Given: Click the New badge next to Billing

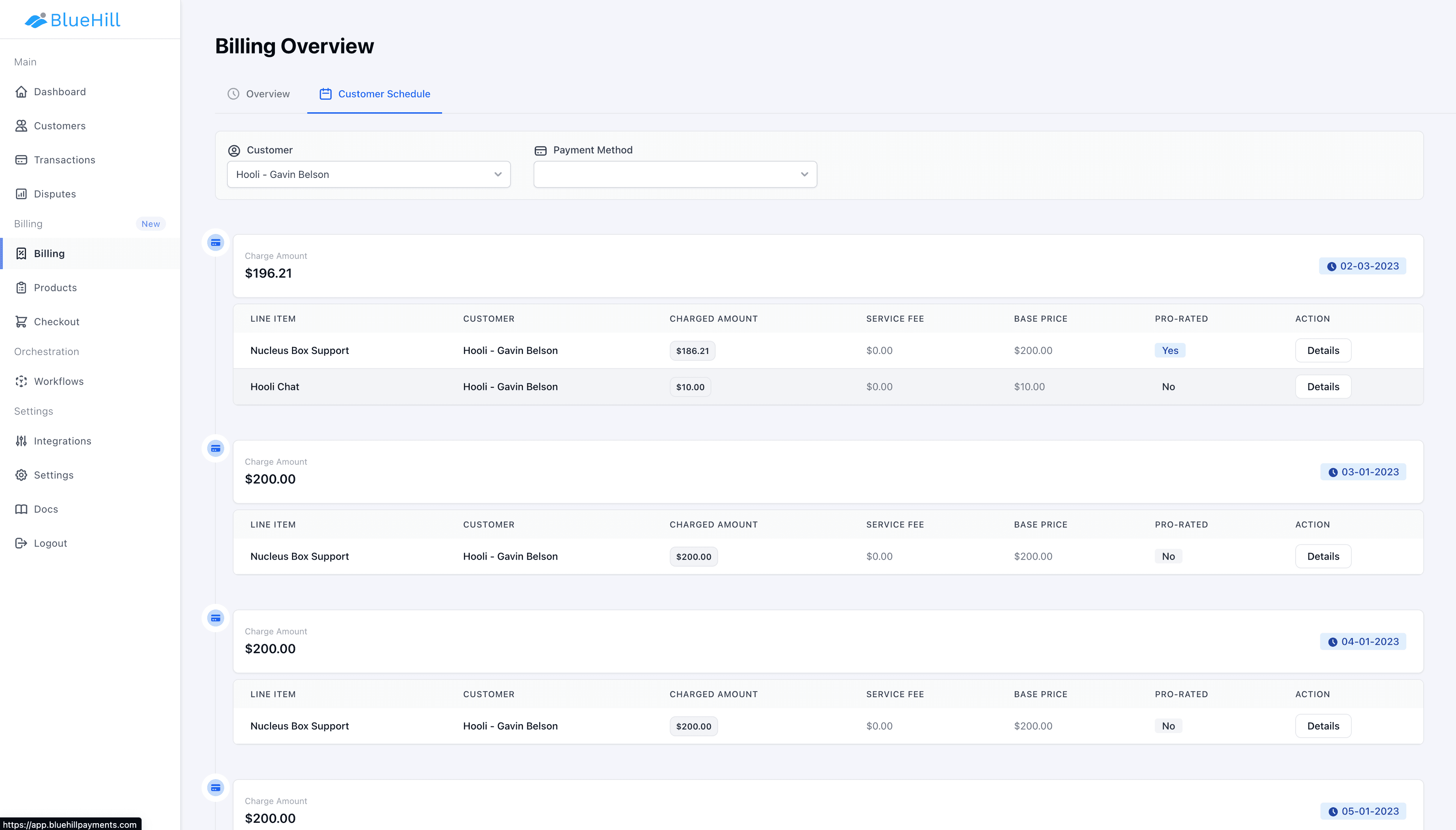Looking at the screenshot, I should click(151, 224).
